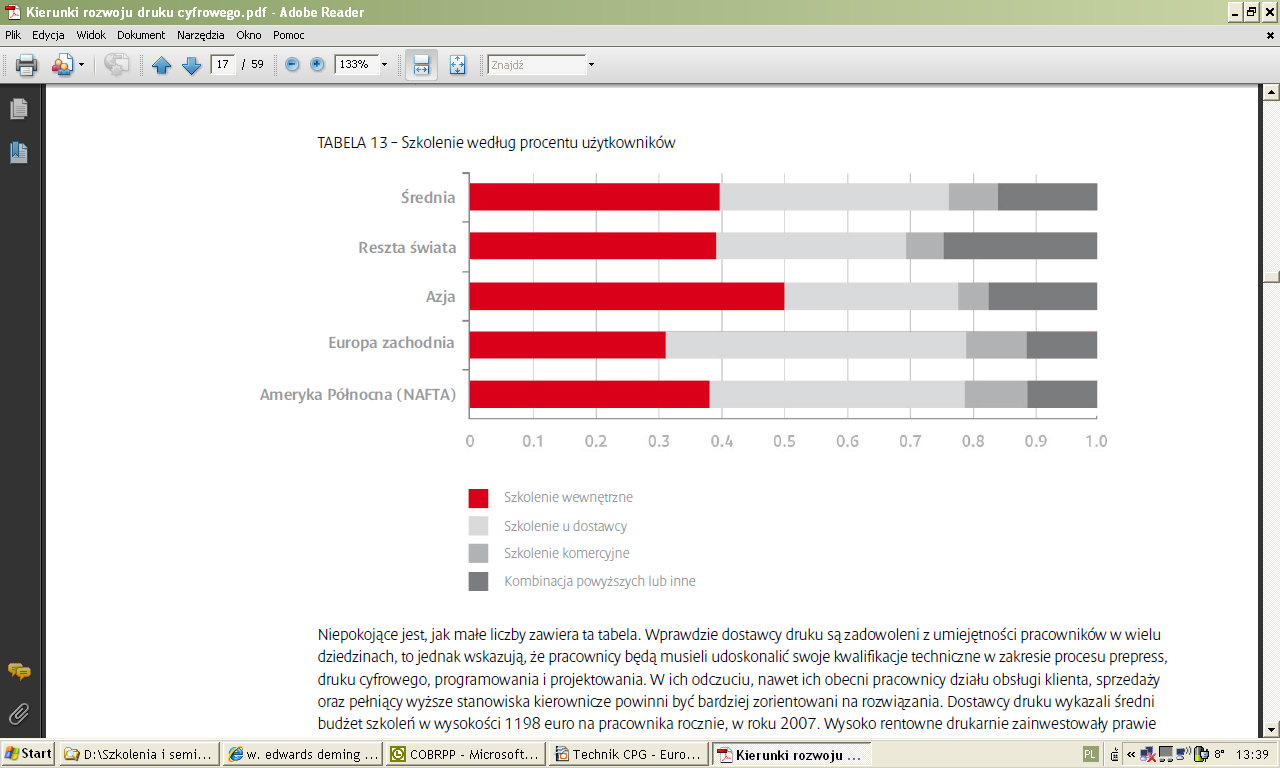Screen dimensions: 1280x768
Task: Expand hidden tray icons with the chevron
Action: (1131, 755)
